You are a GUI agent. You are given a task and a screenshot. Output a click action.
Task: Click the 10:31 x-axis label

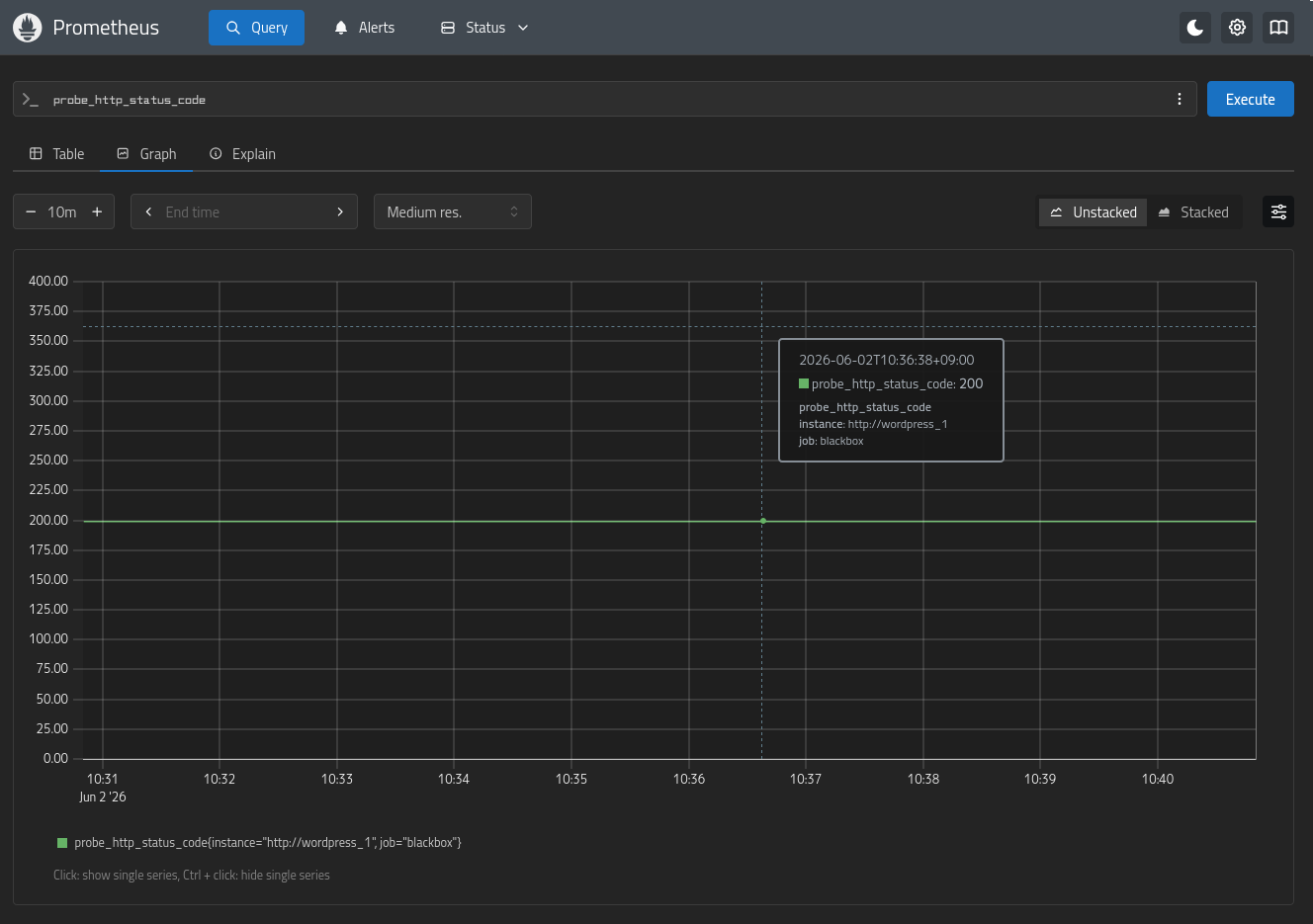(103, 779)
